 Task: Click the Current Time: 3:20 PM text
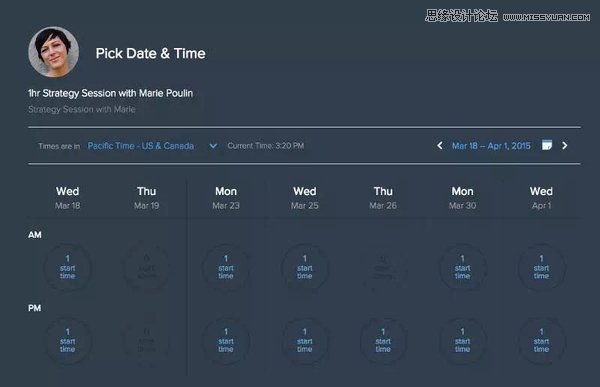click(266, 146)
